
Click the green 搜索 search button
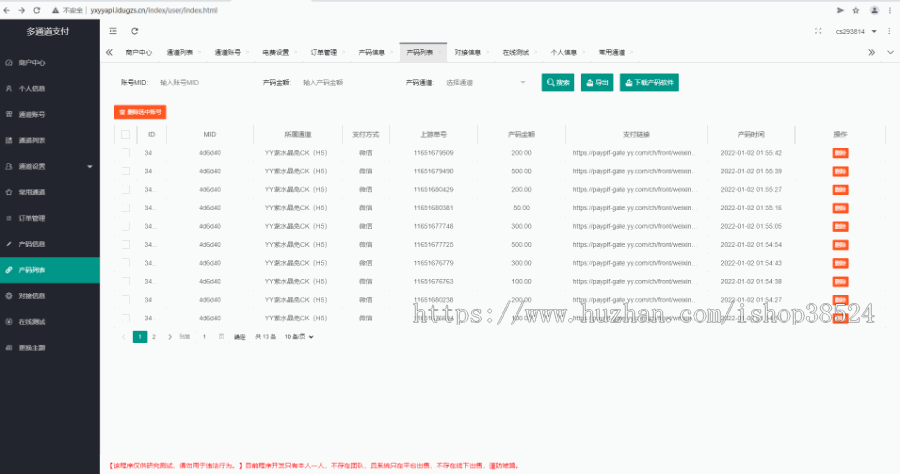pos(558,83)
